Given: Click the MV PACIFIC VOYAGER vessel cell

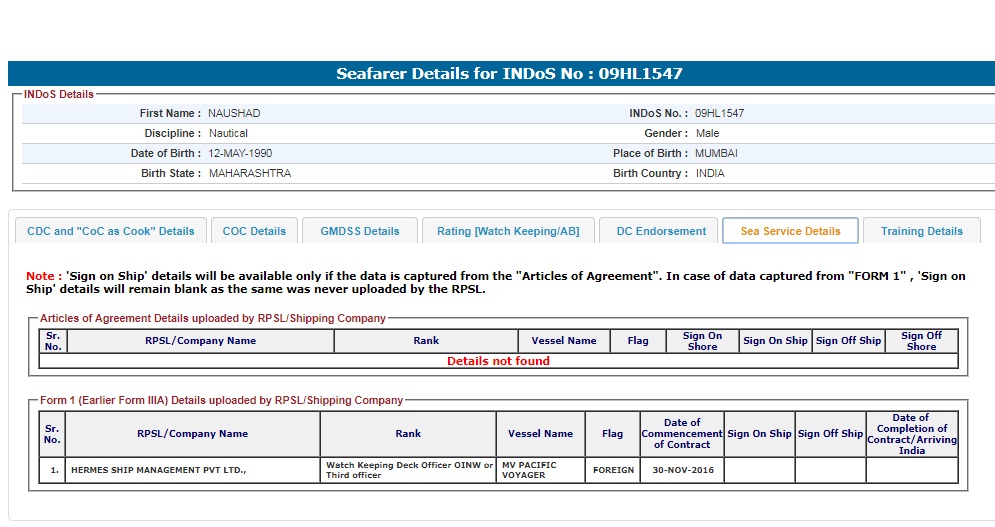Looking at the screenshot, I should [540, 470].
